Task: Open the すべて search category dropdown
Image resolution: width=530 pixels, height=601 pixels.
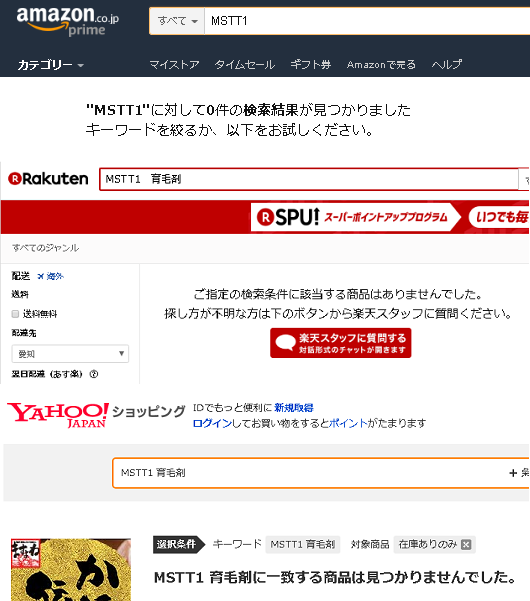Action: 177,21
